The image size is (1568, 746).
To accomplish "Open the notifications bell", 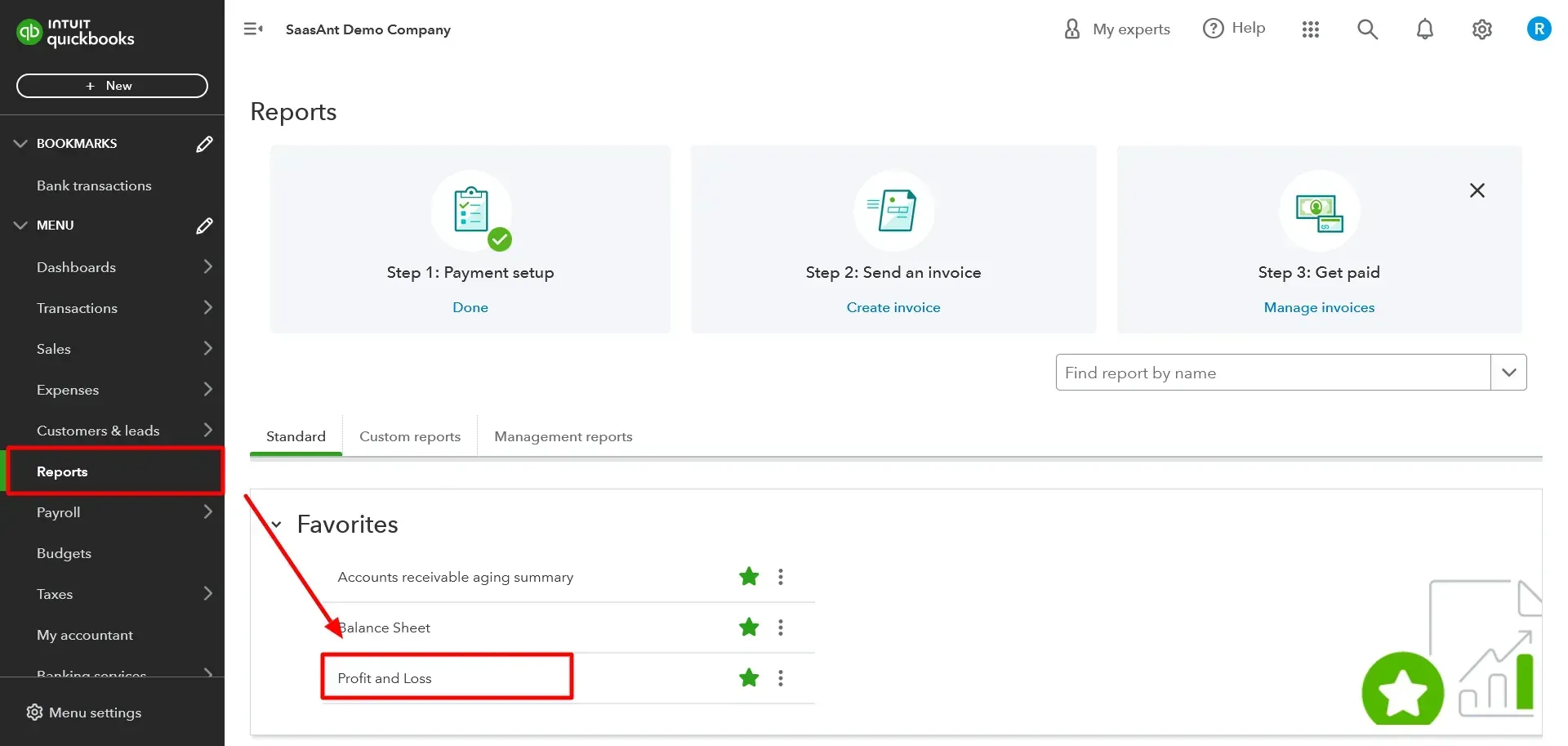I will click(x=1424, y=29).
